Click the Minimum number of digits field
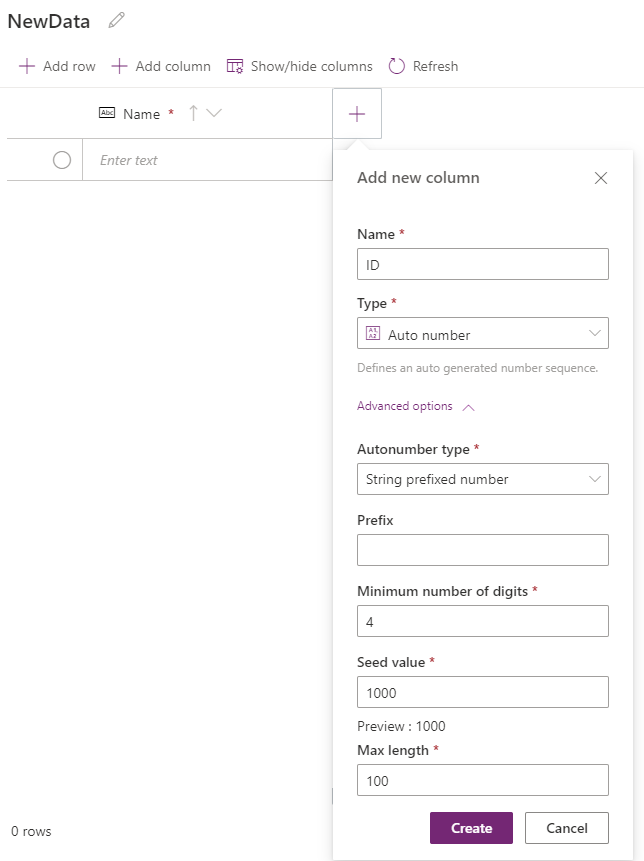This screenshot has width=644, height=861. coord(482,621)
